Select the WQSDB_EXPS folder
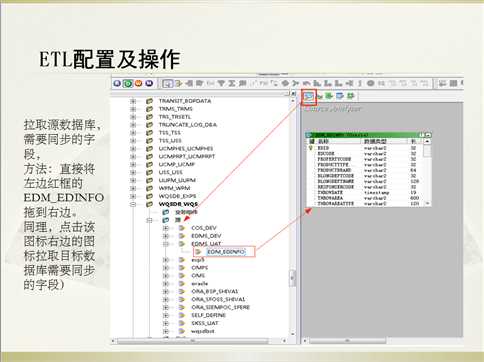This screenshot has width=484, height=362. 177,196
